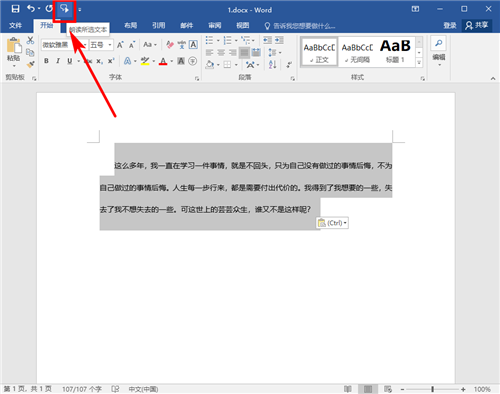
Task: Click the Character Border icon
Action: pos(193,45)
